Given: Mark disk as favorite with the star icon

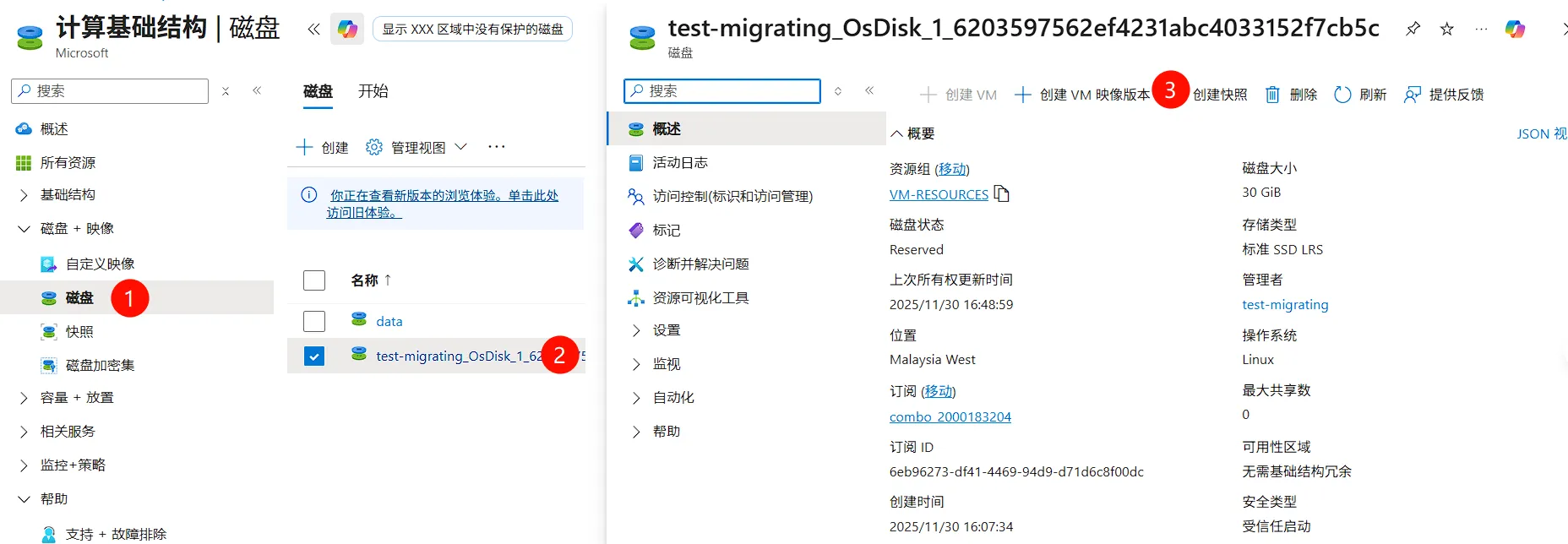Looking at the screenshot, I should click(x=1447, y=29).
